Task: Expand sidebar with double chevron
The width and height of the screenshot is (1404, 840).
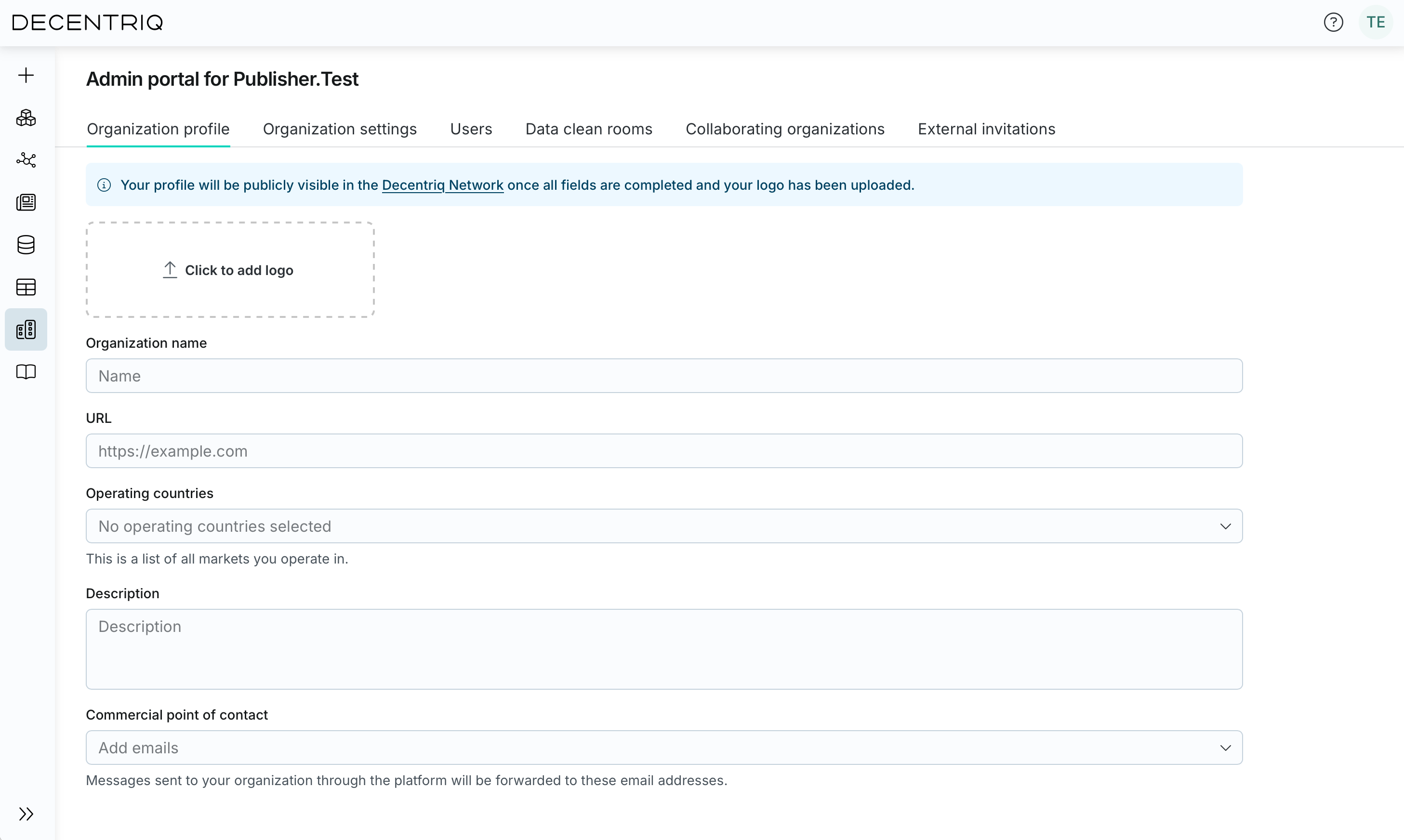Action: tap(26, 814)
